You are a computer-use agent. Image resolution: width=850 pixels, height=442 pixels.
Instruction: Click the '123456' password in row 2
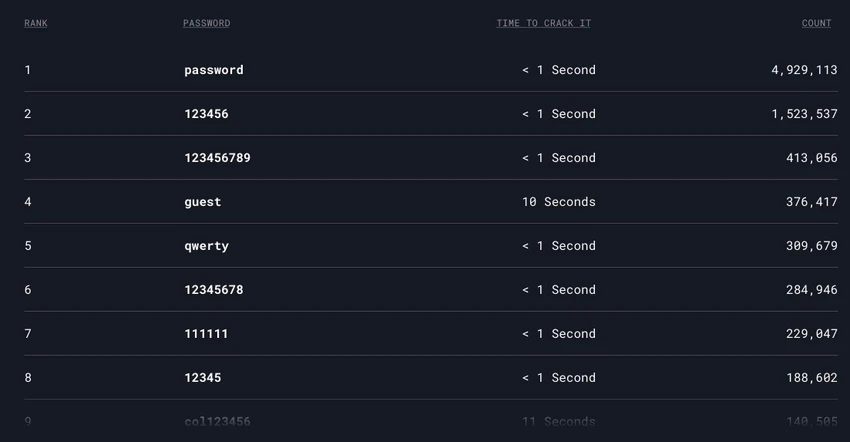click(x=207, y=114)
